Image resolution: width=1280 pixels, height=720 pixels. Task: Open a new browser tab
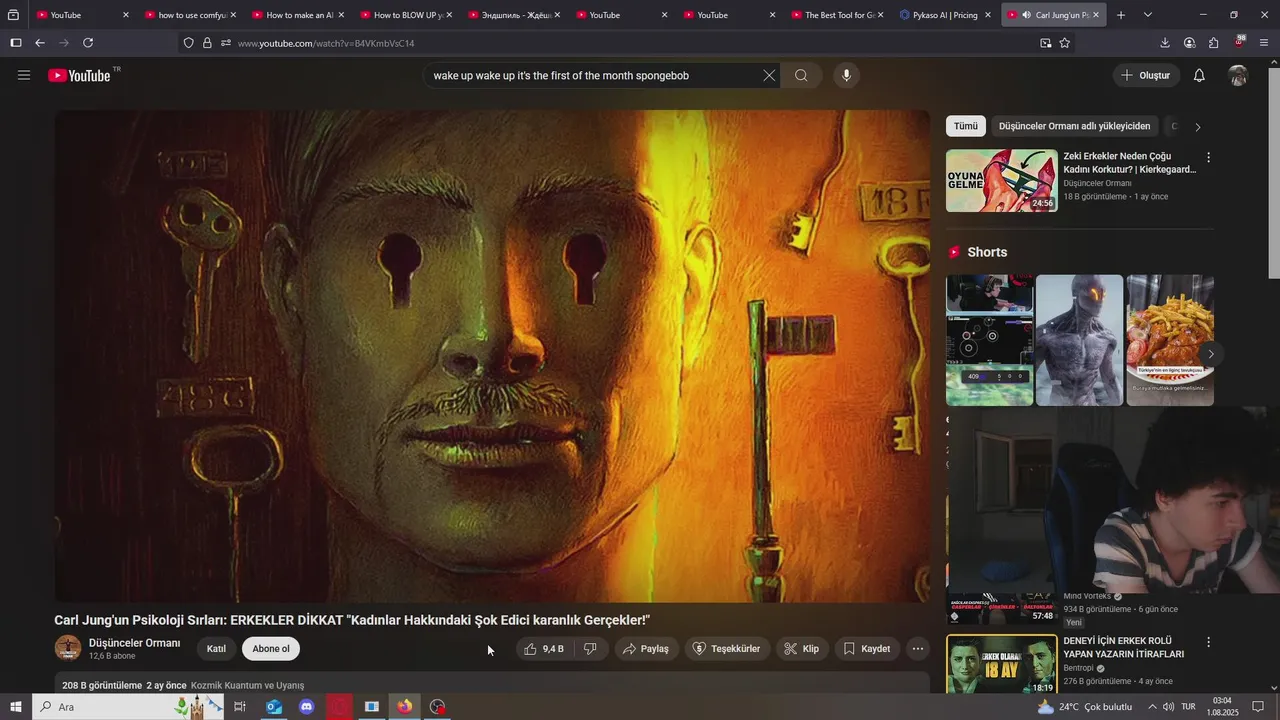coord(1121,15)
